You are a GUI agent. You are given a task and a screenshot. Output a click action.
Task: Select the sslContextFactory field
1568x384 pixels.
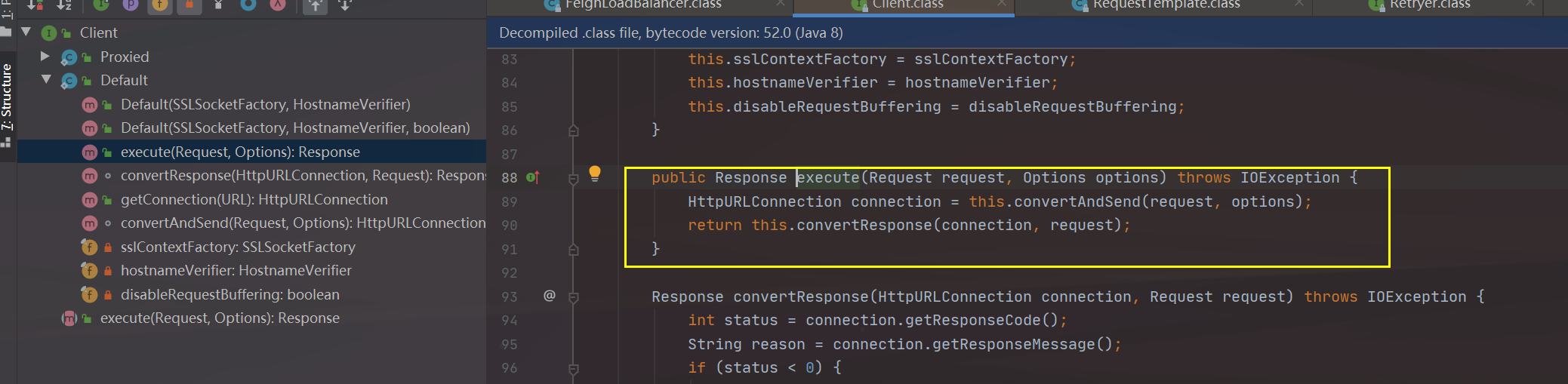click(251, 247)
